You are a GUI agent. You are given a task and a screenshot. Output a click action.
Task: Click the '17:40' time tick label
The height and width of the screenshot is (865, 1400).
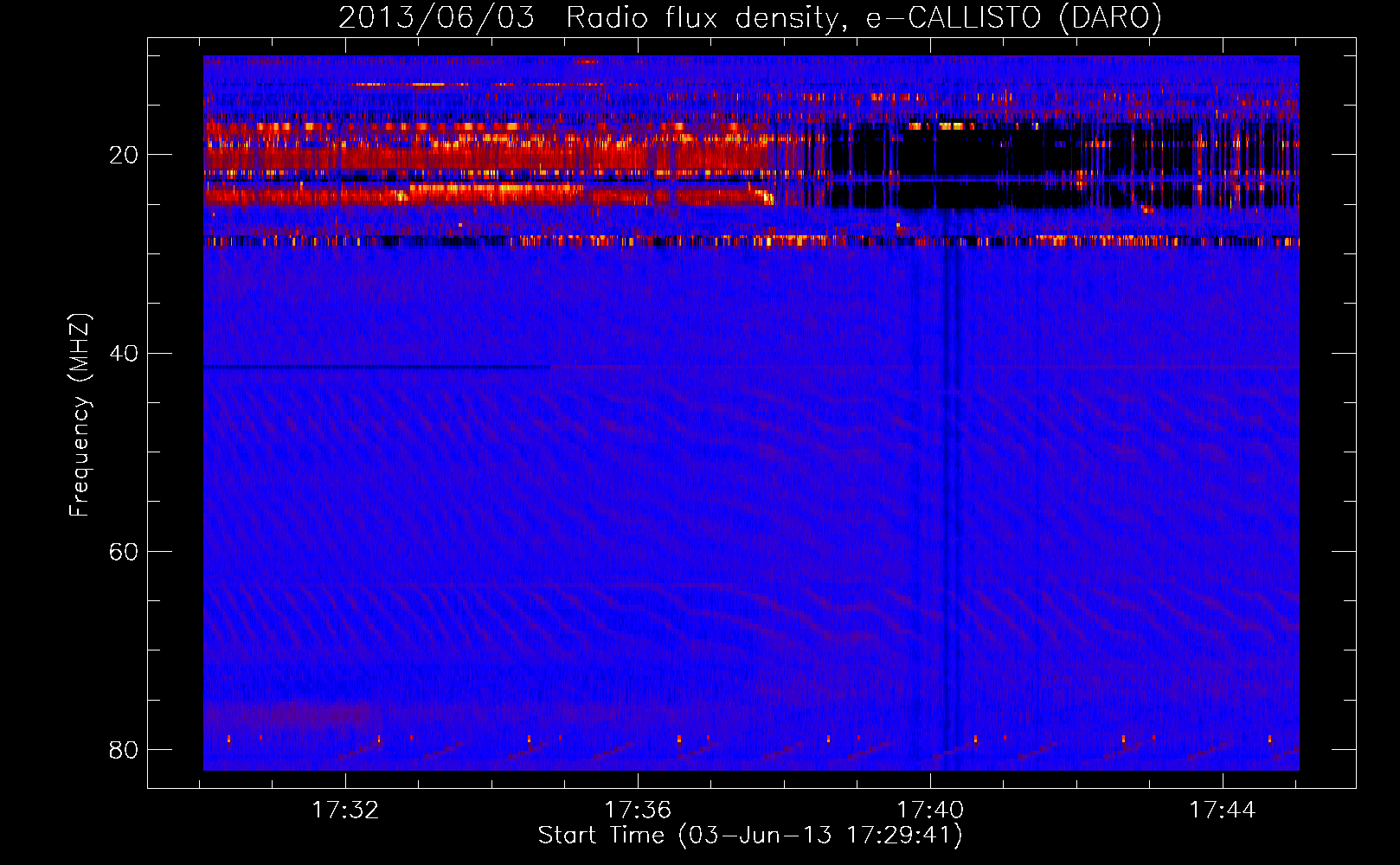click(x=930, y=811)
